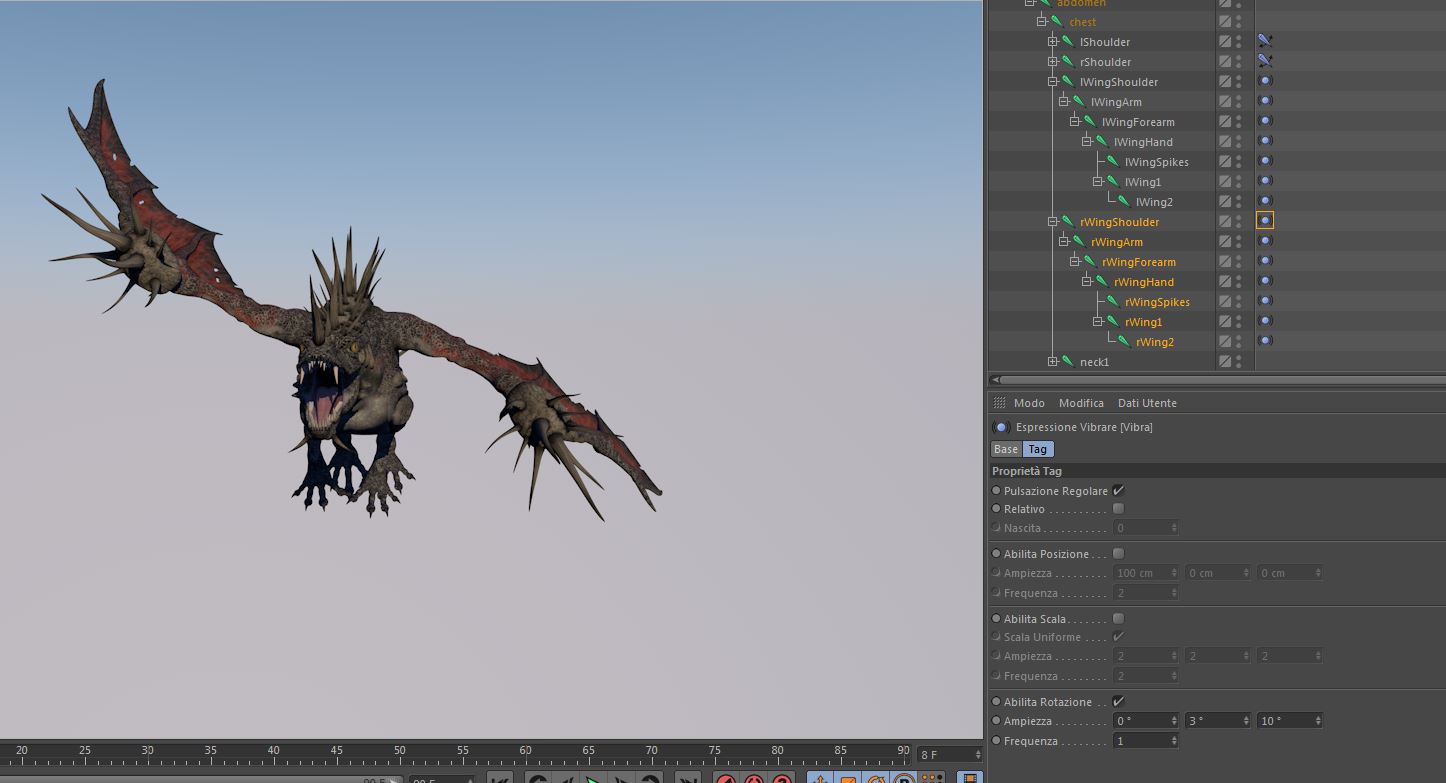Toggle visibility dots for rWingHand
The image size is (1446, 783).
tap(1239, 281)
